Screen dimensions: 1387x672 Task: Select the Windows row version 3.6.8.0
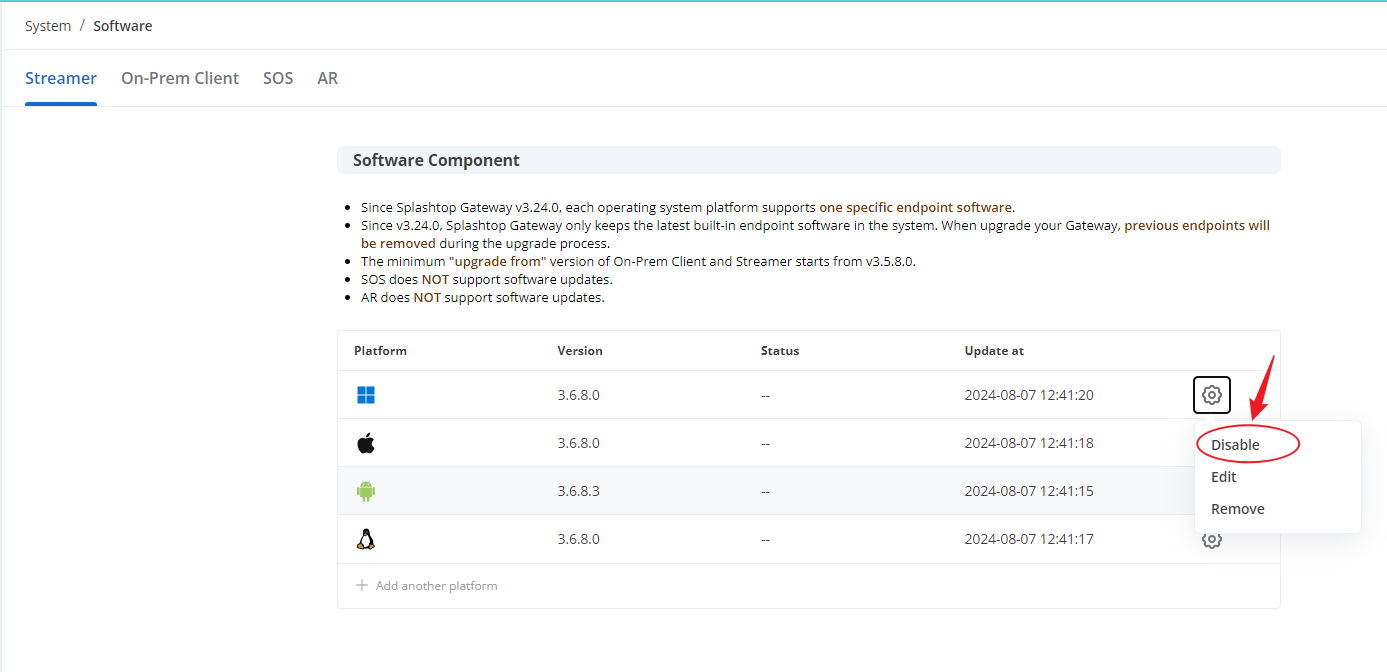(x=578, y=395)
